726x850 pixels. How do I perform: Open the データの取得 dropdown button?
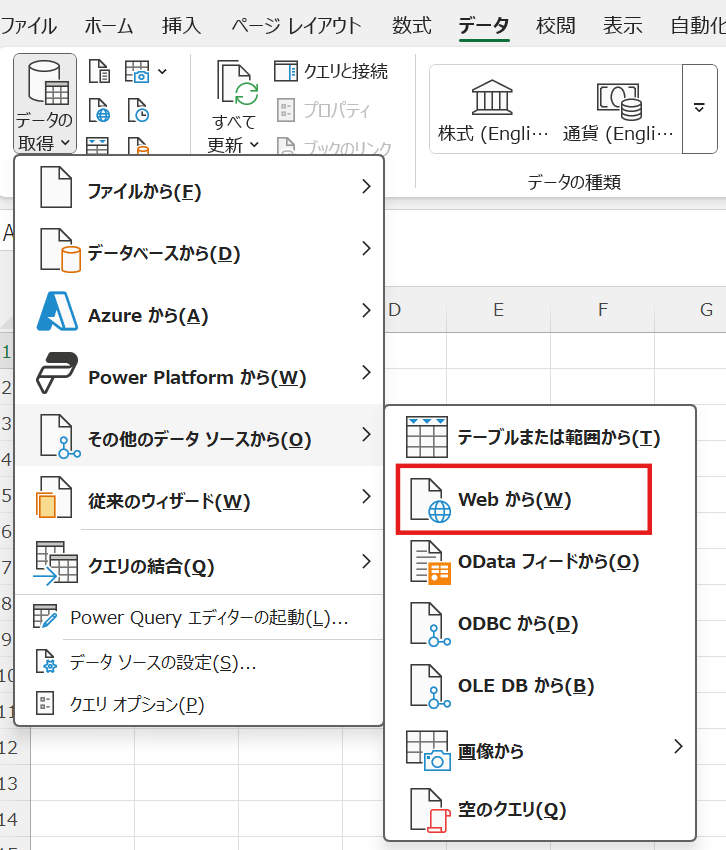pos(44,103)
